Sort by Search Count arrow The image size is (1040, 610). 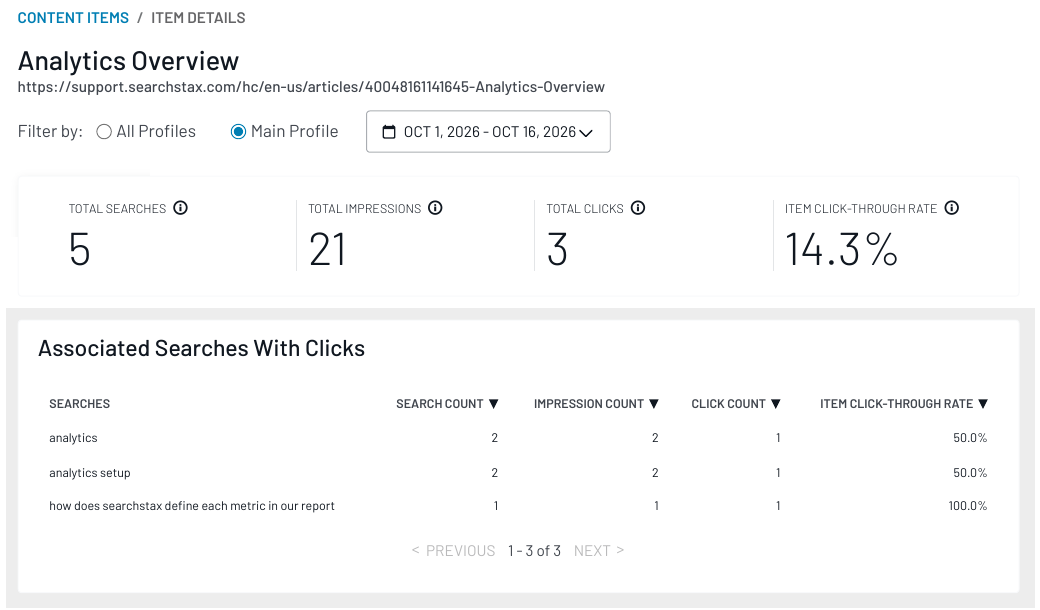493,404
